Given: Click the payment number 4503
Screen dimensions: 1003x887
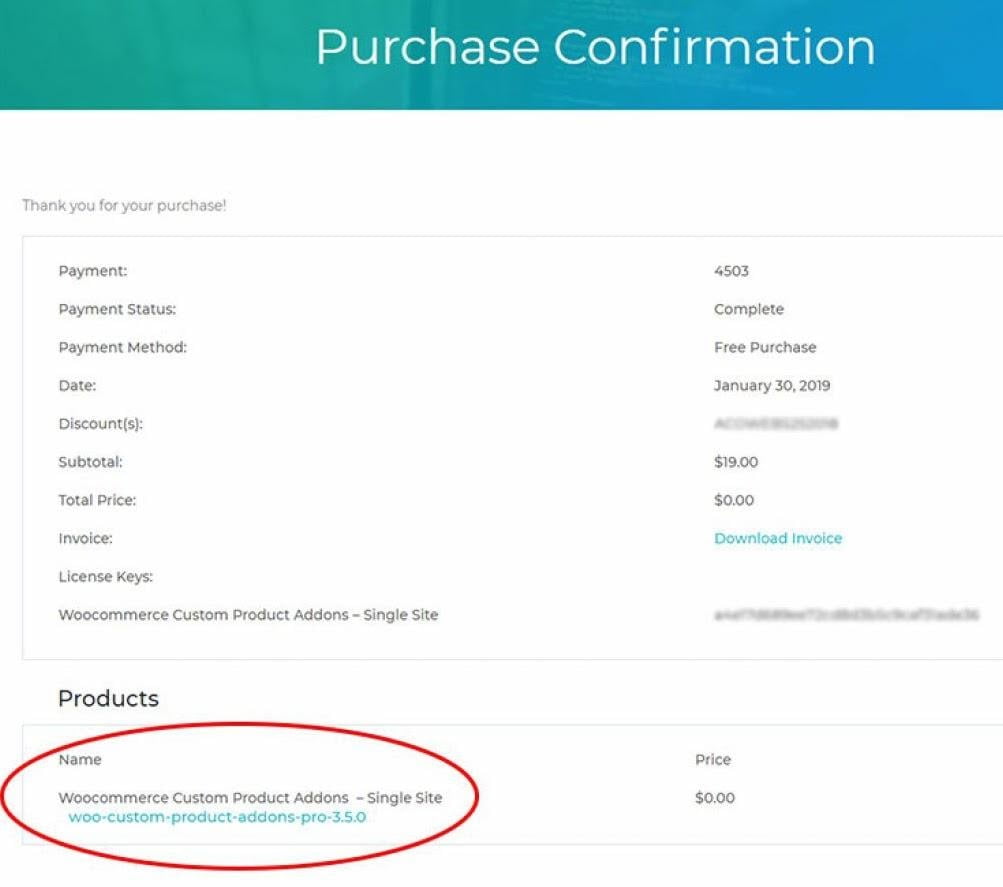Looking at the screenshot, I should coord(731,271).
